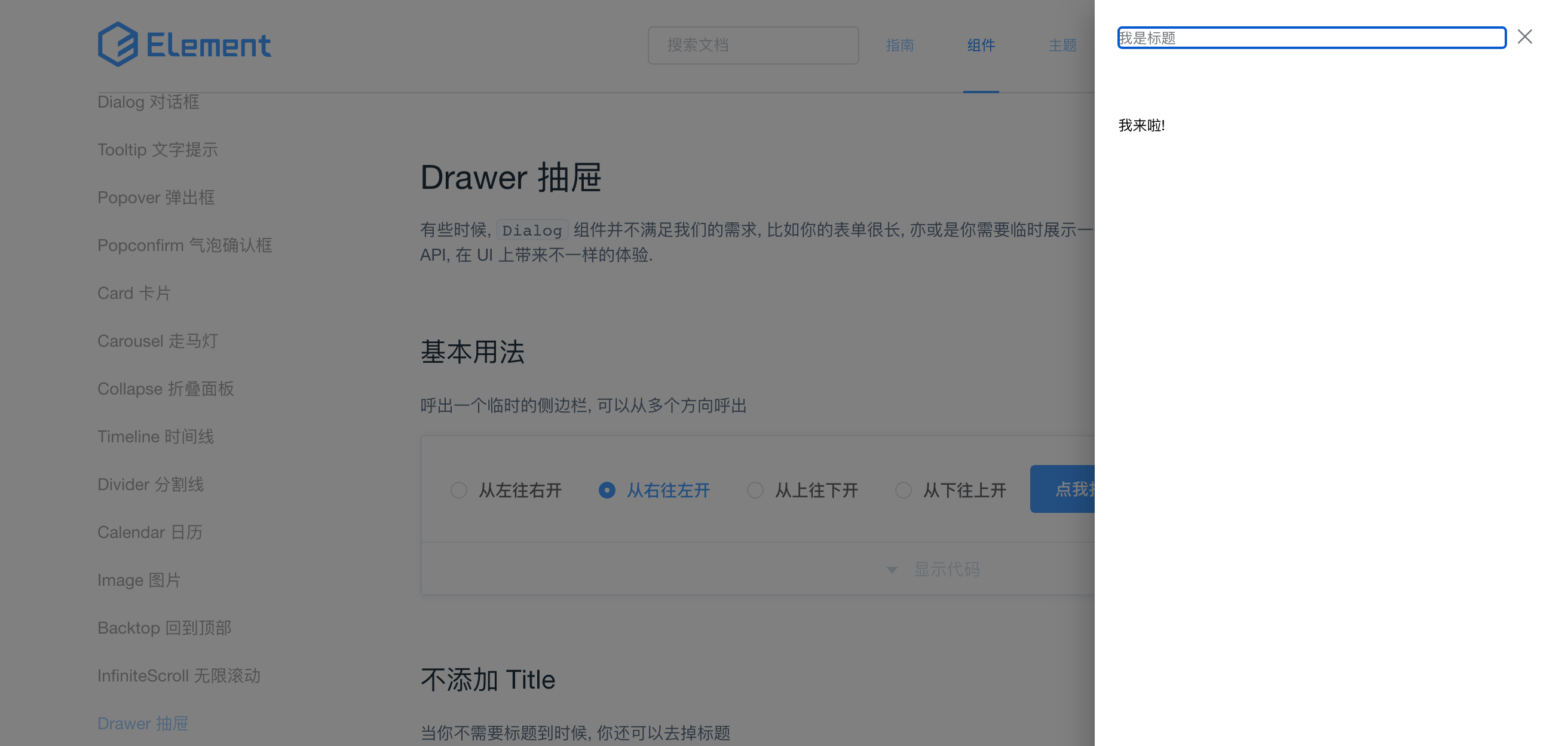
Task: Select the 从下往上开 radio button
Action: pyautogui.click(x=904, y=490)
